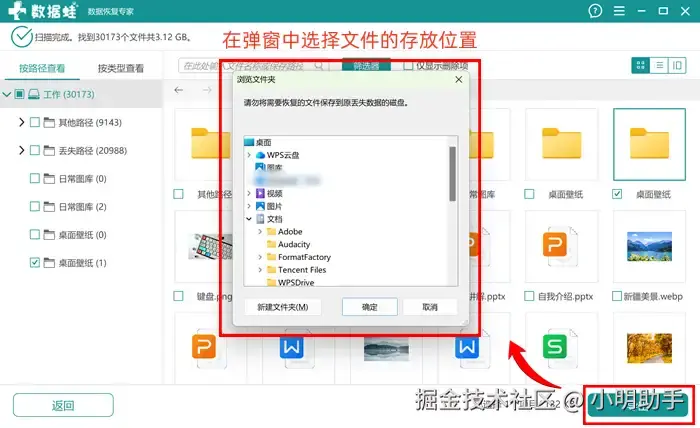700x428 pixels.
Task: Select Tencent Files label in dialog
Action: coord(302,270)
